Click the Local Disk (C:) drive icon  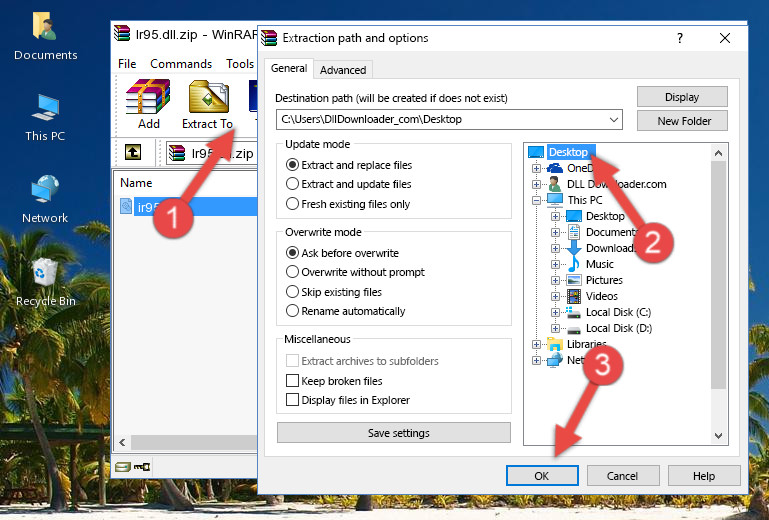tap(573, 312)
